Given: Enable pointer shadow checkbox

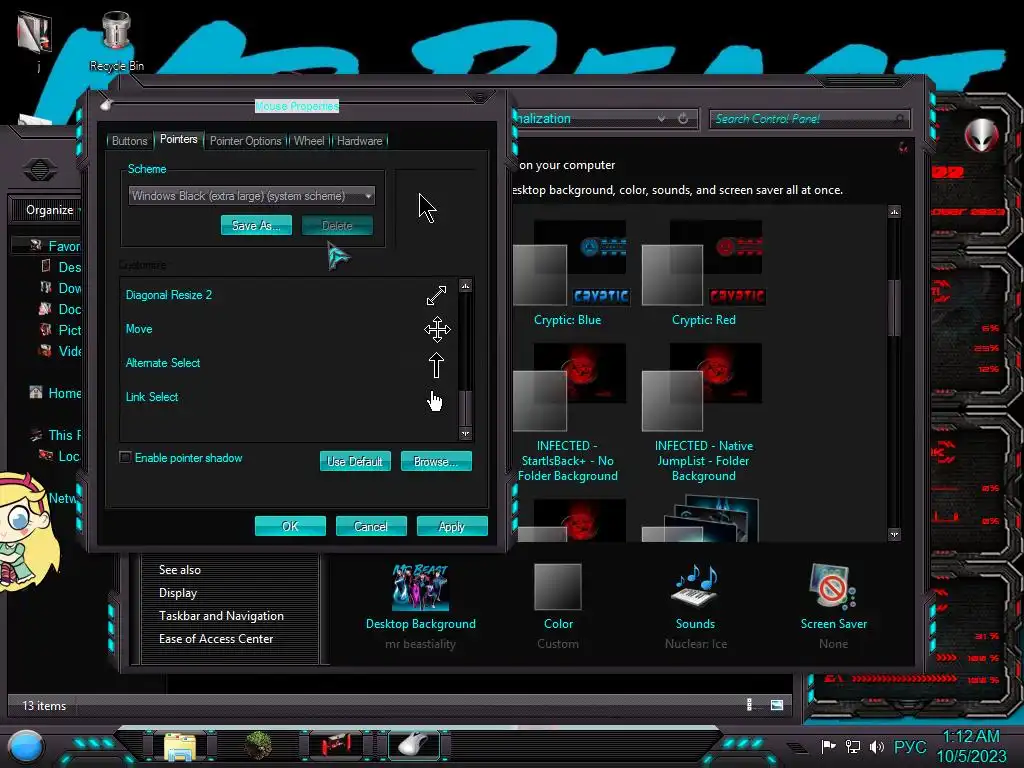Looking at the screenshot, I should tap(125, 457).
